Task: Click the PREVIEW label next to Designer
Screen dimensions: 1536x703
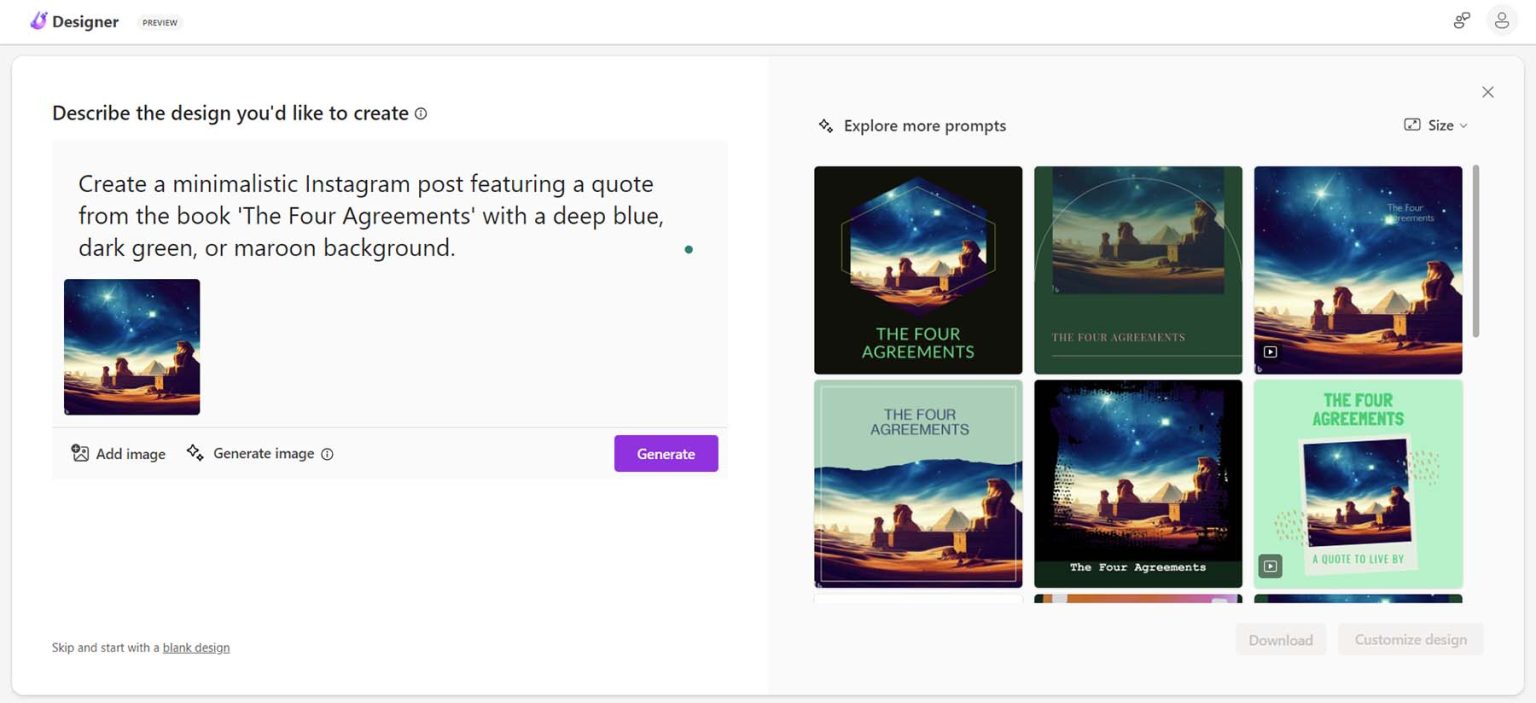Action: pyautogui.click(x=159, y=21)
